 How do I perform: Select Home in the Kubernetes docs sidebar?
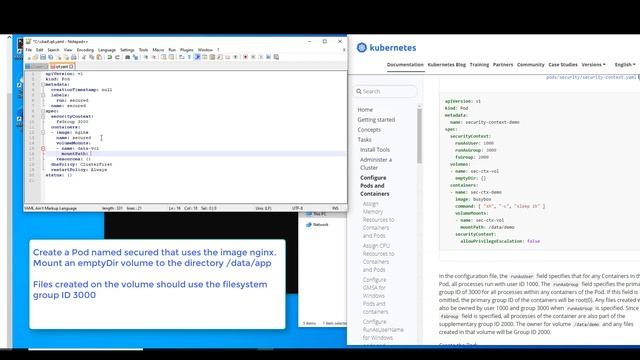pos(365,110)
